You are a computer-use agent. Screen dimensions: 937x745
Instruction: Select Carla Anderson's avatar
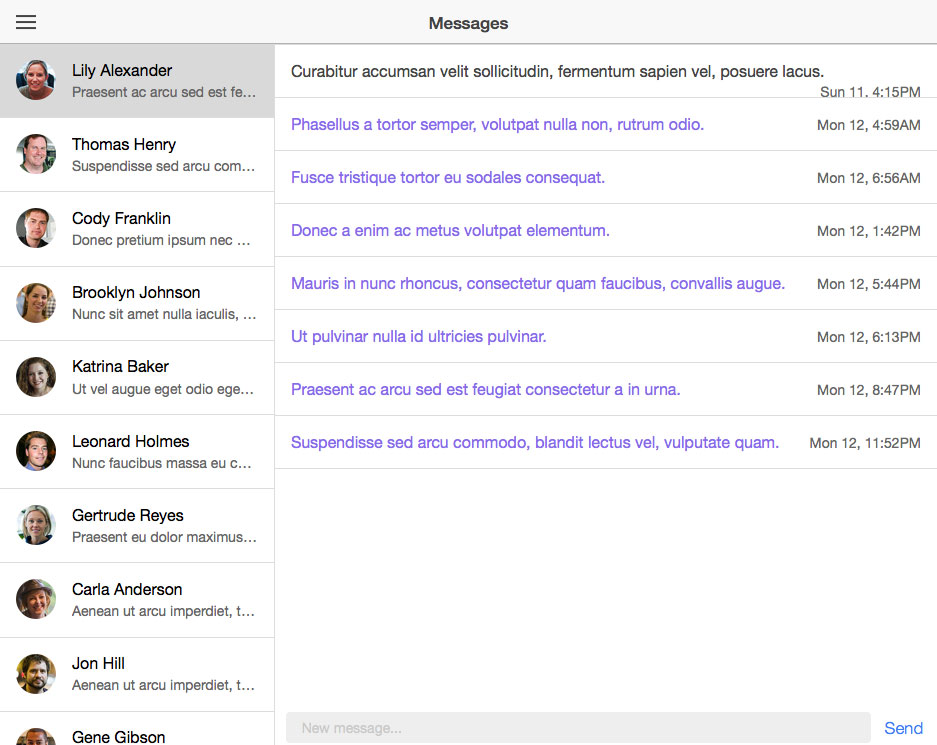pos(36,599)
